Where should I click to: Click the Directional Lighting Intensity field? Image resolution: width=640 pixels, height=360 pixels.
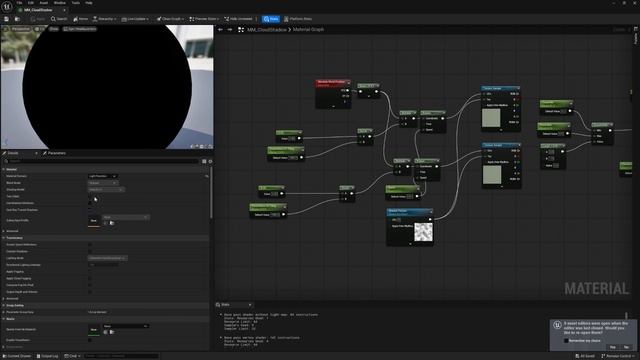103,265
